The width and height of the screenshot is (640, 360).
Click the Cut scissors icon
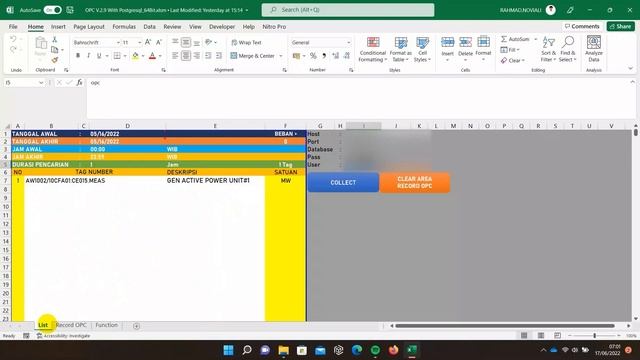pyautogui.click(x=55, y=40)
